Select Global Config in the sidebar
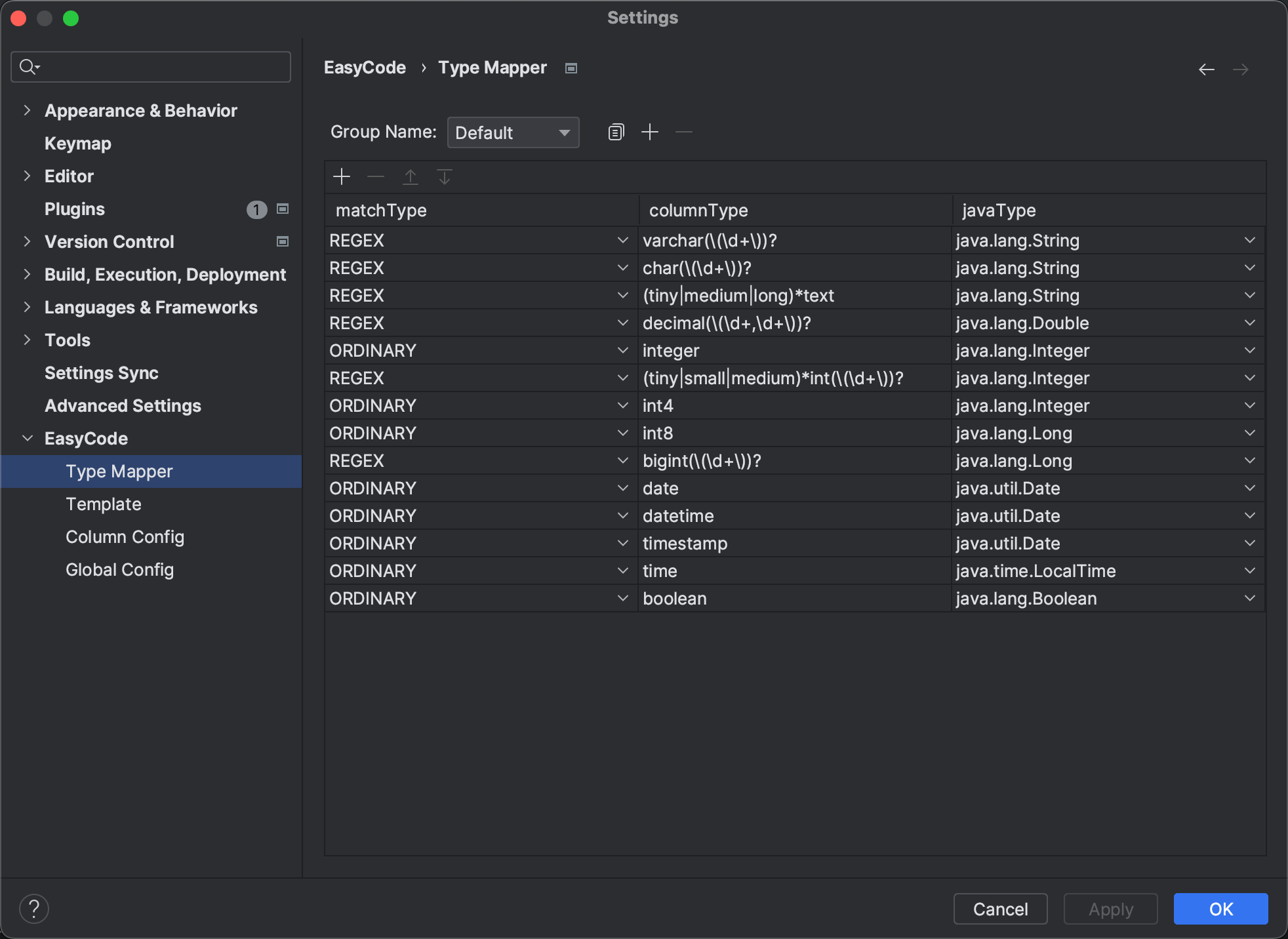This screenshot has height=939, width=1288. 119,570
